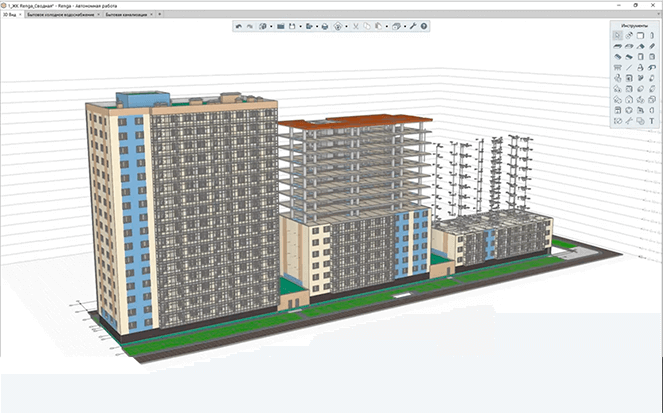The width and height of the screenshot is (663, 413).
Task: Expand the dropdown arrow beside Paste icon
Action: coord(387,26)
